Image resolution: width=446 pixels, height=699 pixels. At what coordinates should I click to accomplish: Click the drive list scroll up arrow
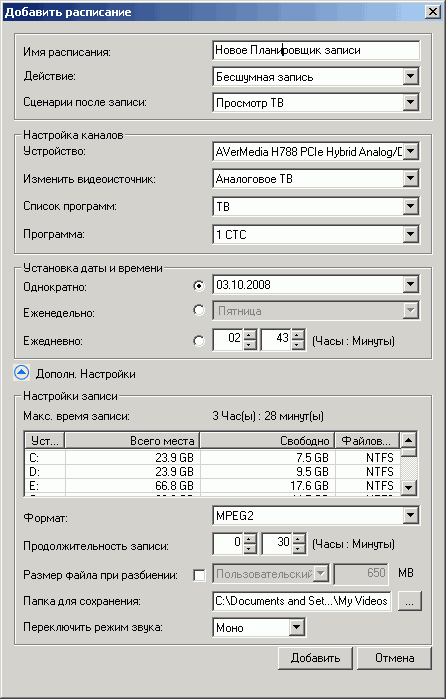[408, 440]
